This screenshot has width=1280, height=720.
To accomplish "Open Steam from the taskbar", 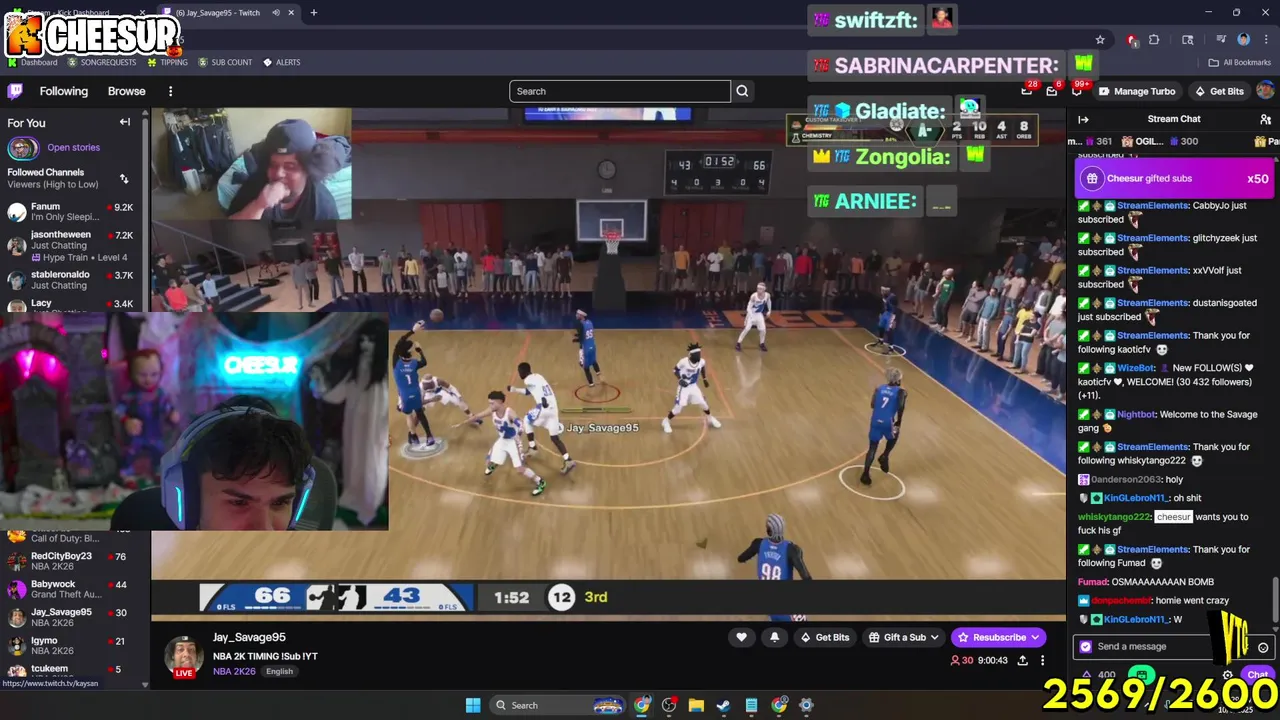I will pos(723,705).
